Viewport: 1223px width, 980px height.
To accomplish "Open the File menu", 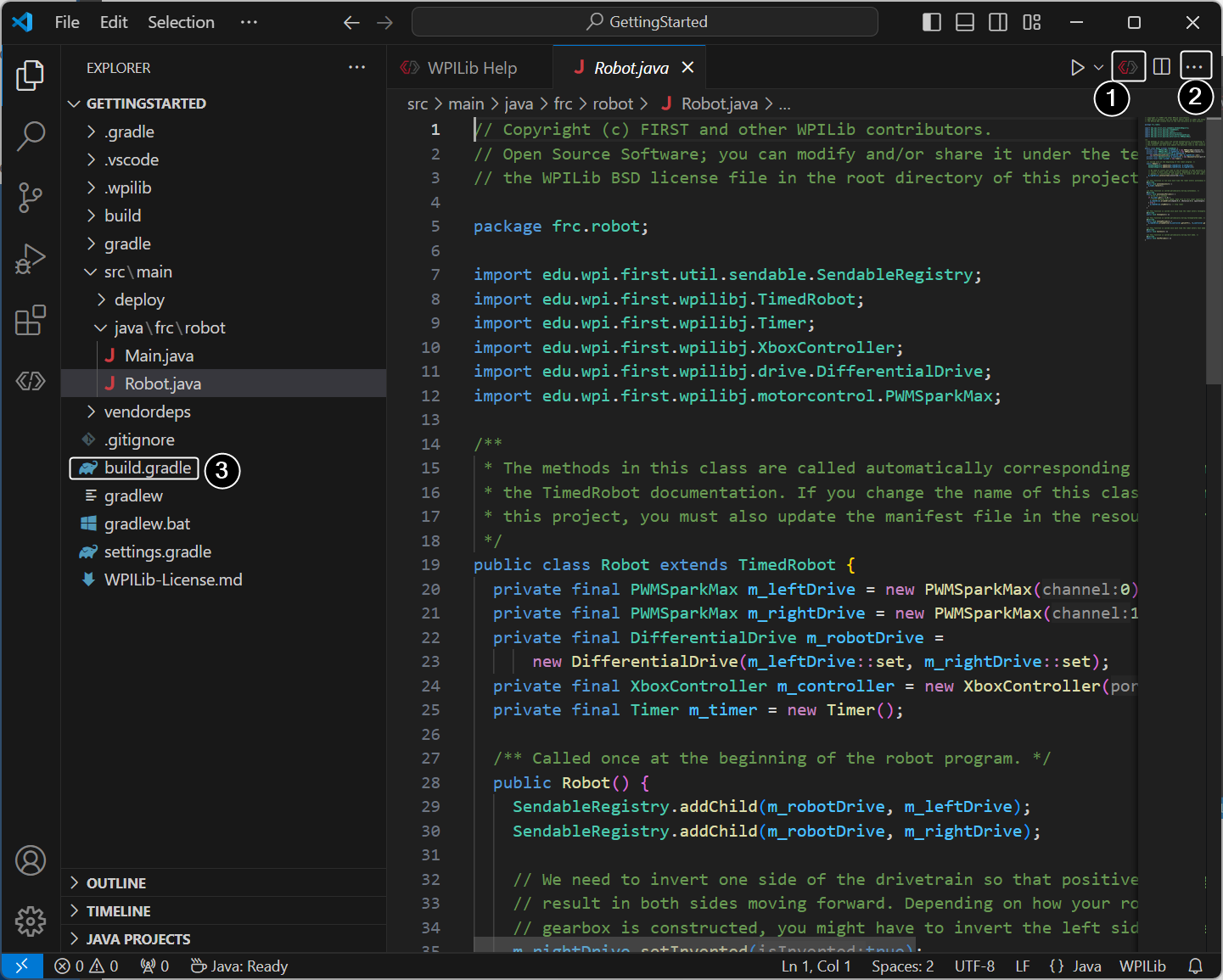I will (66, 22).
